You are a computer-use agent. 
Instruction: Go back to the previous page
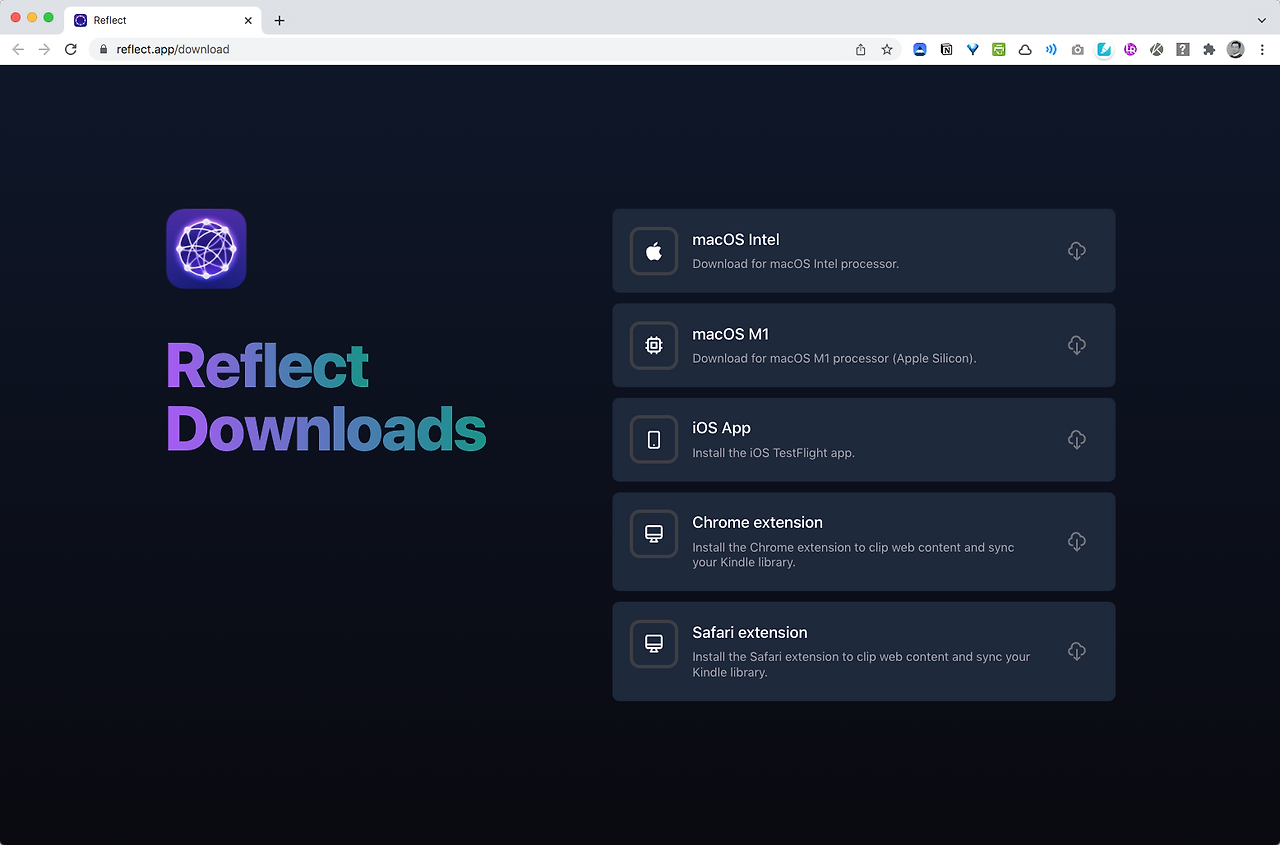click(18, 49)
